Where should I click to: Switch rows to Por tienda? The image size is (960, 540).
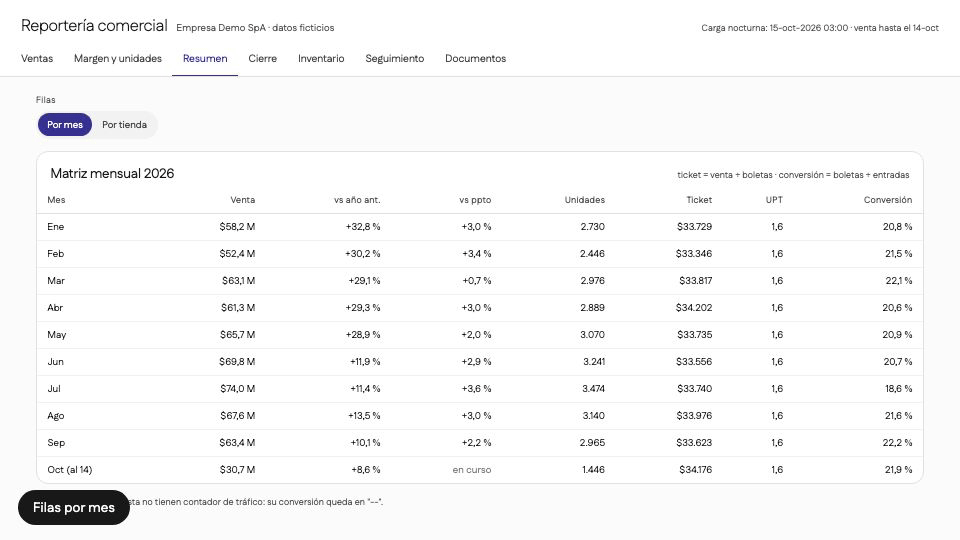(x=124, y=124)
